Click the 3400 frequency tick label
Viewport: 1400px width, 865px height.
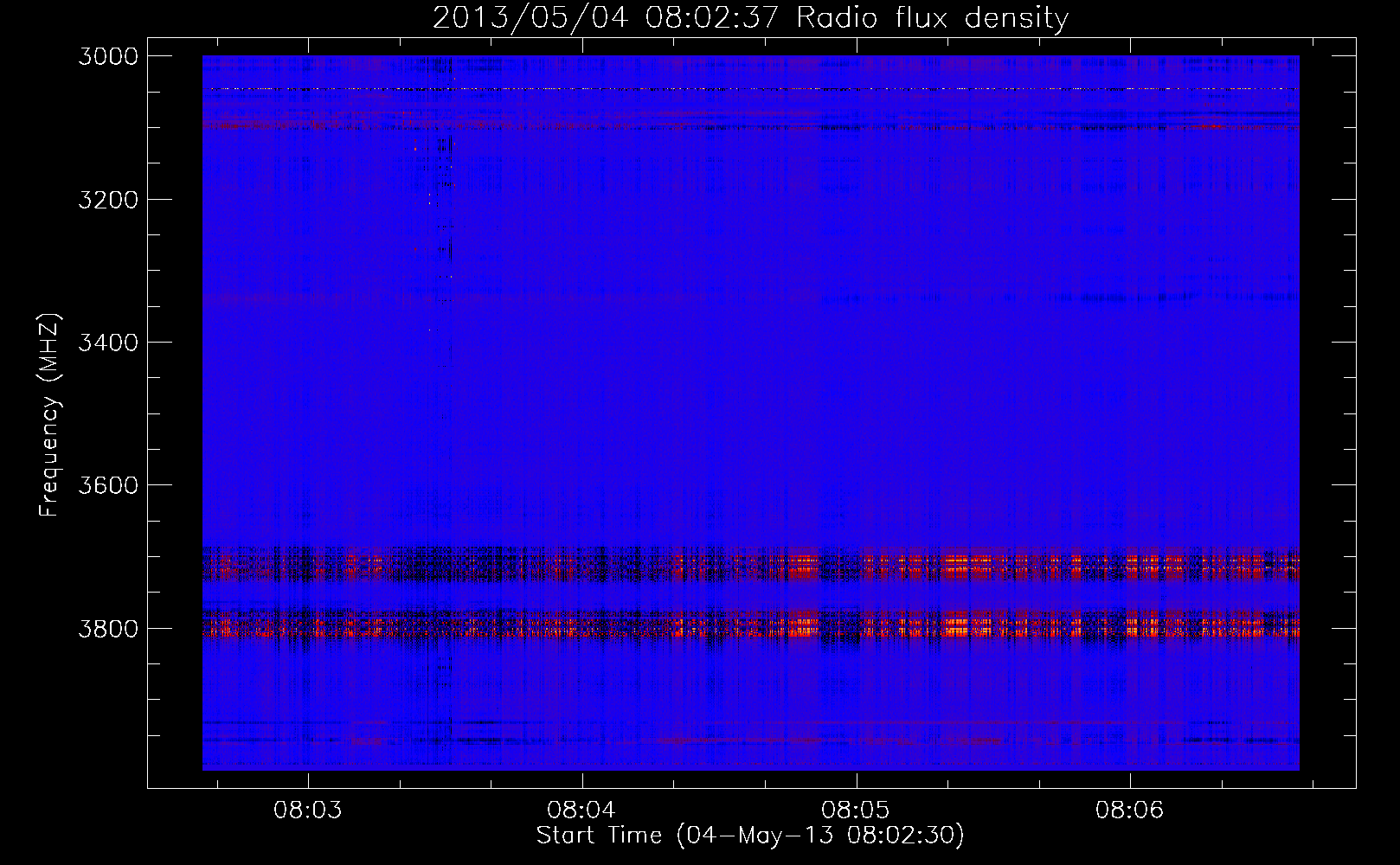tap(108, 343)
